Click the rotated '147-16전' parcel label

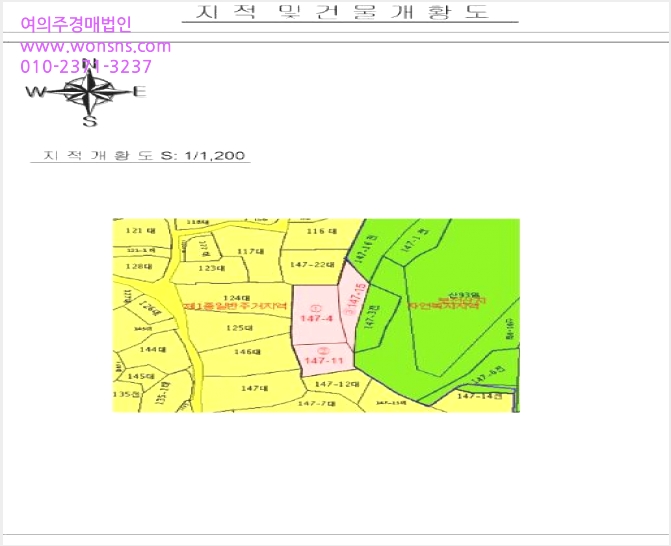tap(367, 248)
